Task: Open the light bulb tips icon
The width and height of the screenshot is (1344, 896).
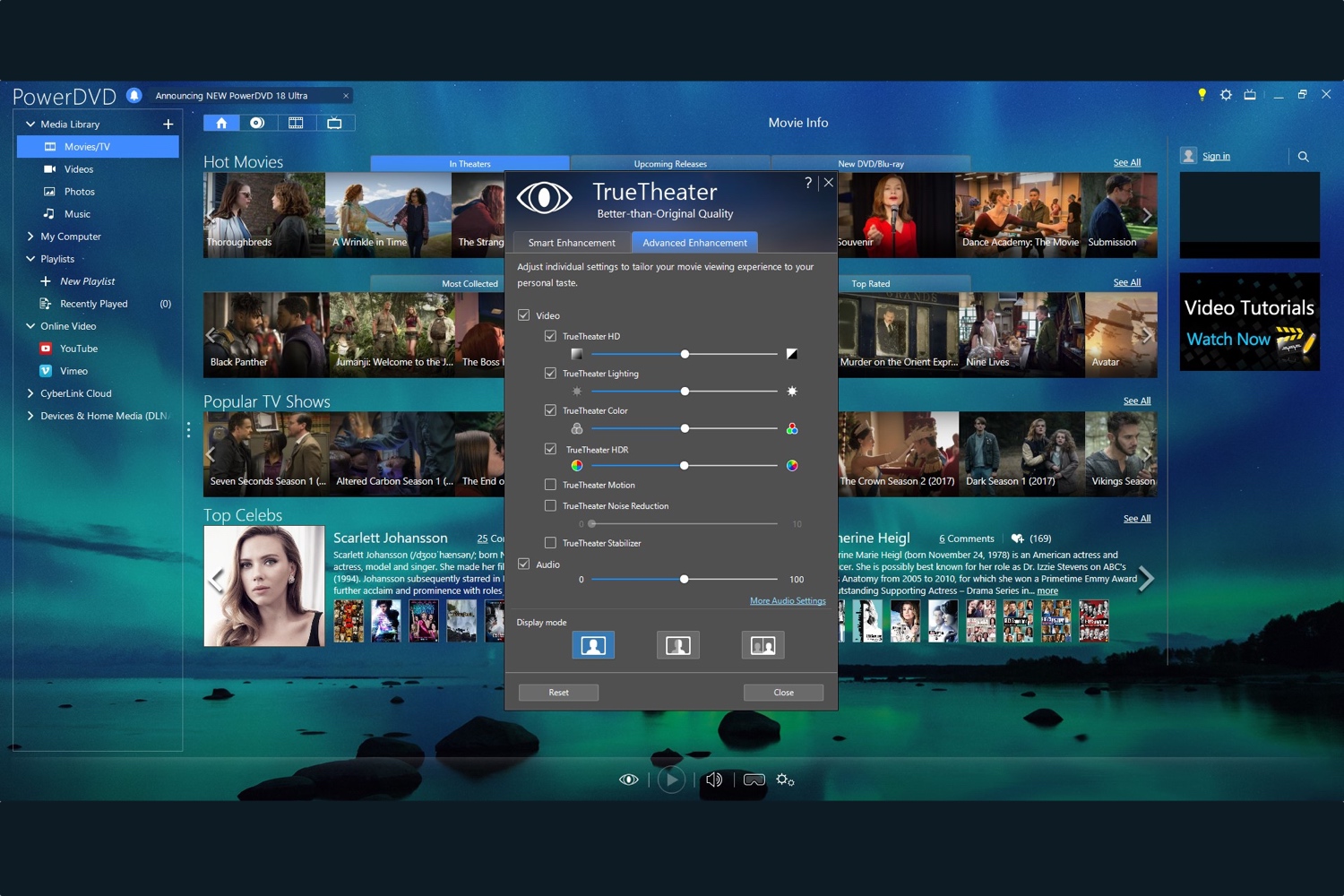Action: click(1202, 94)
